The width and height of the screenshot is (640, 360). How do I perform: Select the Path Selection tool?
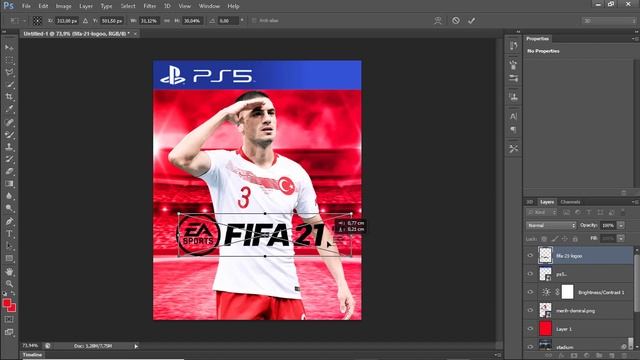[9, 246]
